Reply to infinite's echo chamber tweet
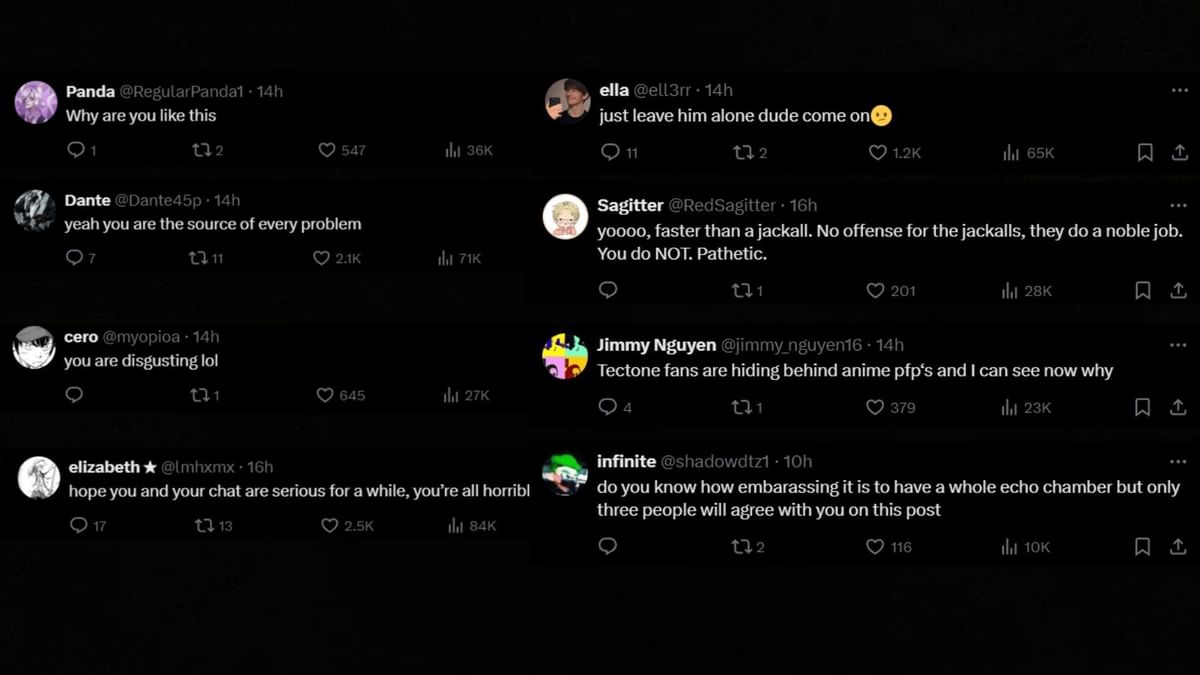The image size is (1200, 675). tap(607, 546)
